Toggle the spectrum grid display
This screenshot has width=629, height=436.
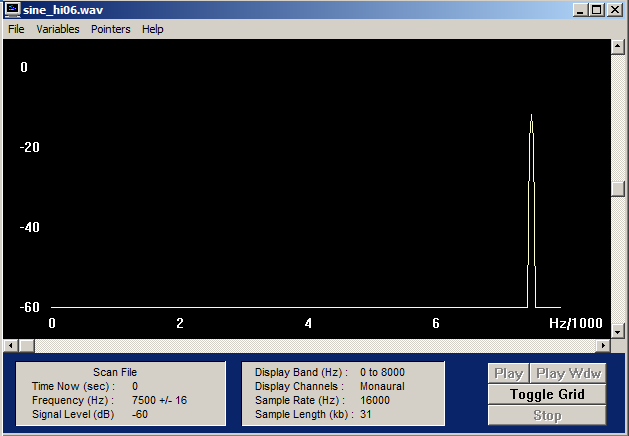tap(547, 394)
